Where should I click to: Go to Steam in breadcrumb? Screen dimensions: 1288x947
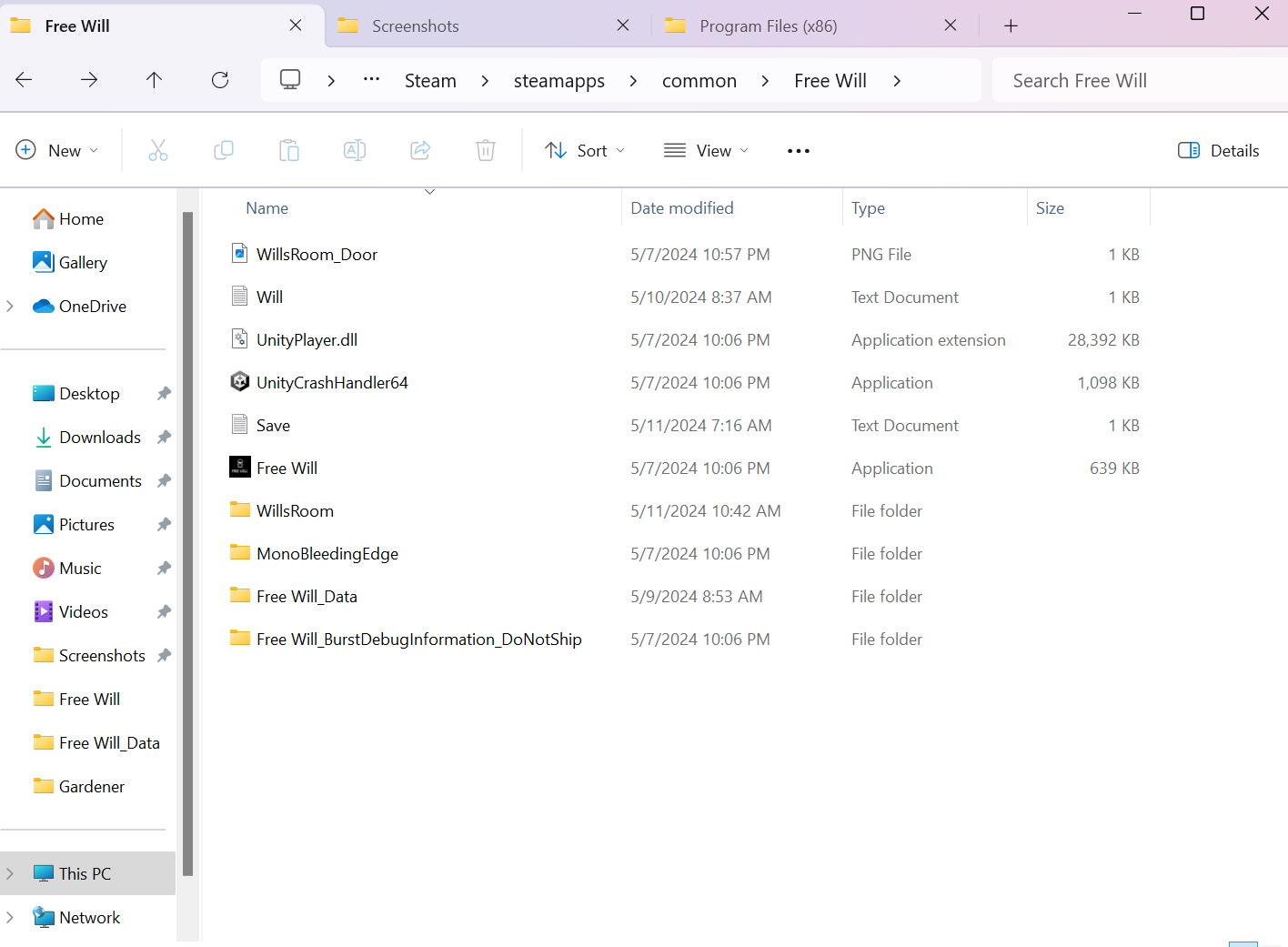click(x=430, y=81)
